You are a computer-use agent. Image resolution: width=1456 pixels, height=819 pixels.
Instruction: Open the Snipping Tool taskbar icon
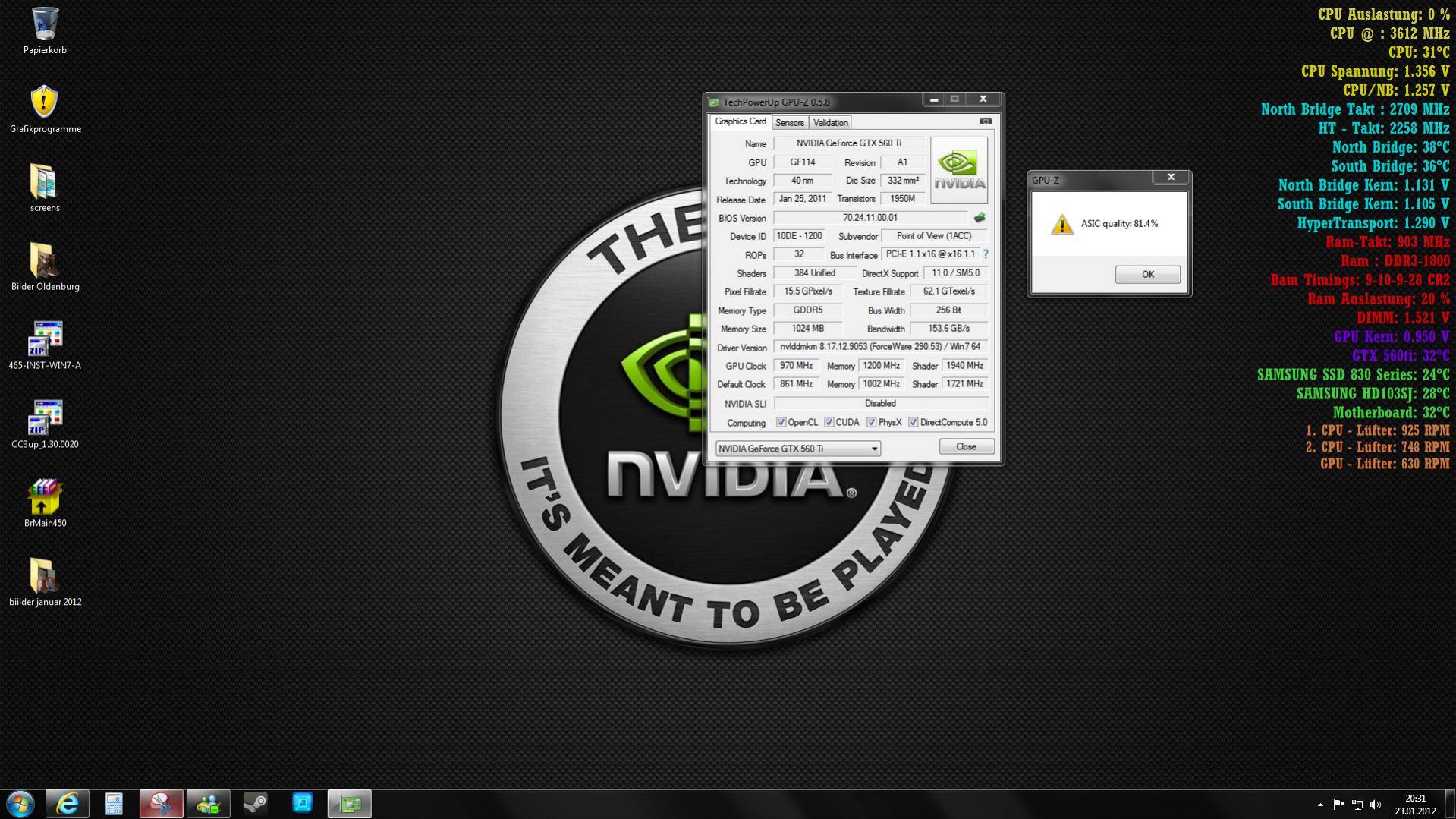coord(161,804)
